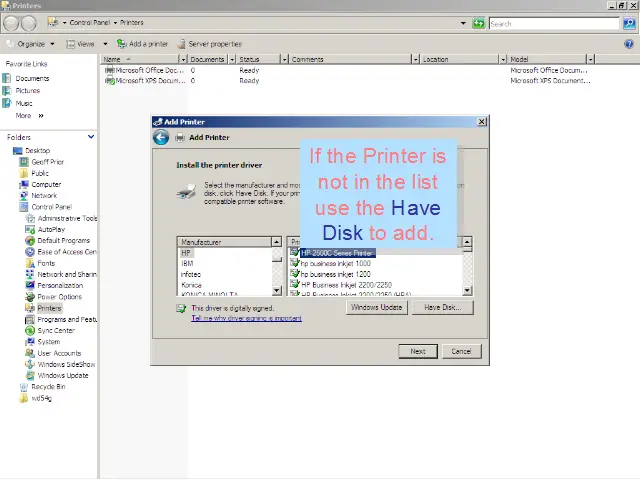Image resolution: width=640 pixels, height=480 pixels.
Task: Click into the Search input field
Action: coord(554,24)
